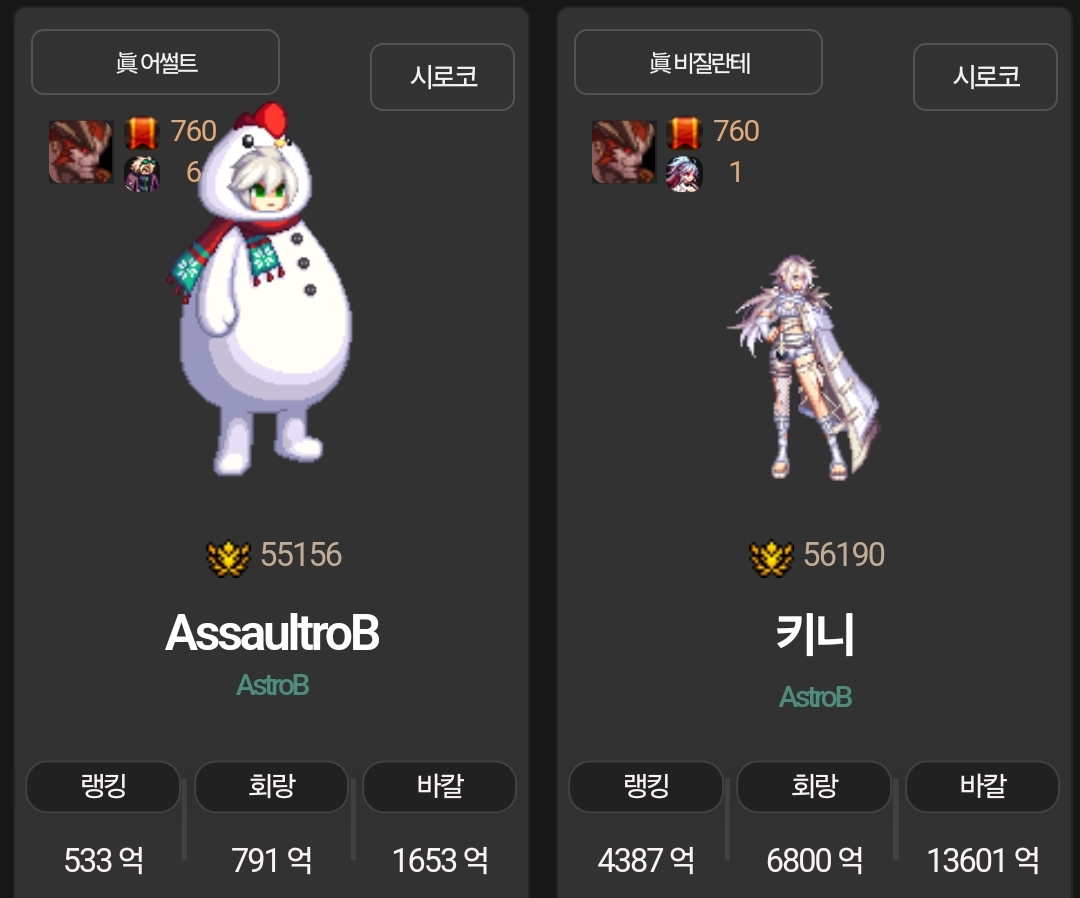Select the 회랑 tab on AssaultroB card
The width and height of the screenshot is (1080, 898).
[271, 786]
